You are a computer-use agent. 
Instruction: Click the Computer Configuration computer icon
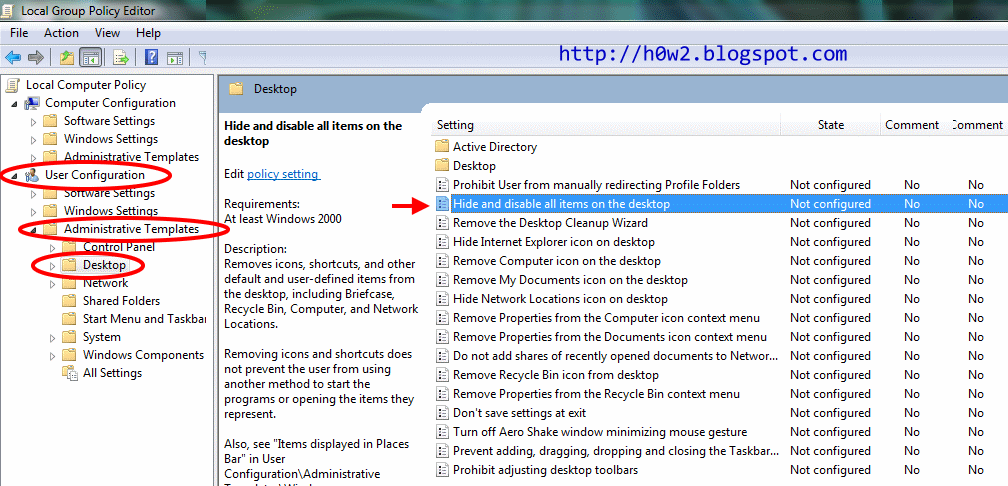coord(32,103)
